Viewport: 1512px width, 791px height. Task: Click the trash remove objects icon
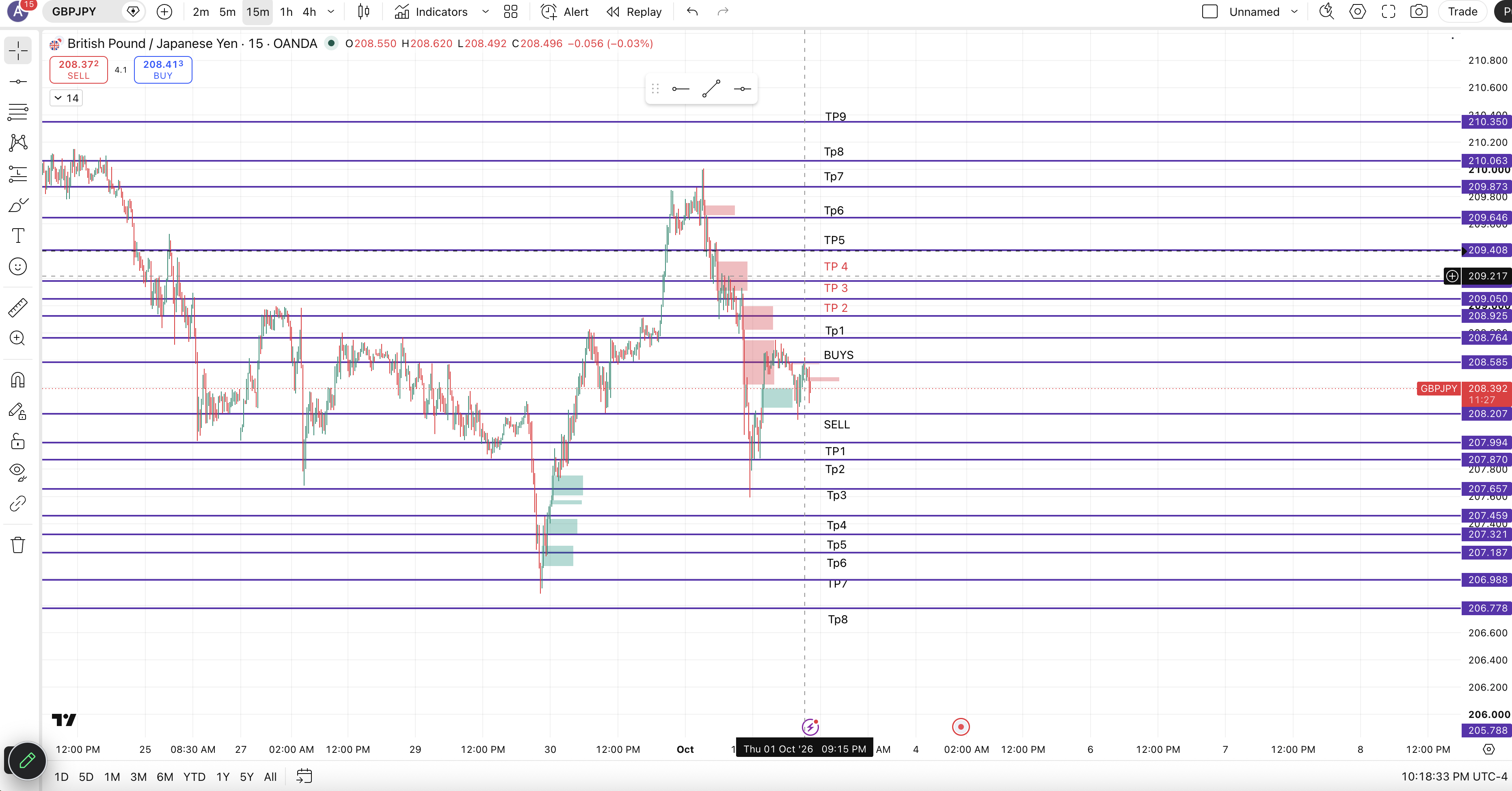click(18, 545)
